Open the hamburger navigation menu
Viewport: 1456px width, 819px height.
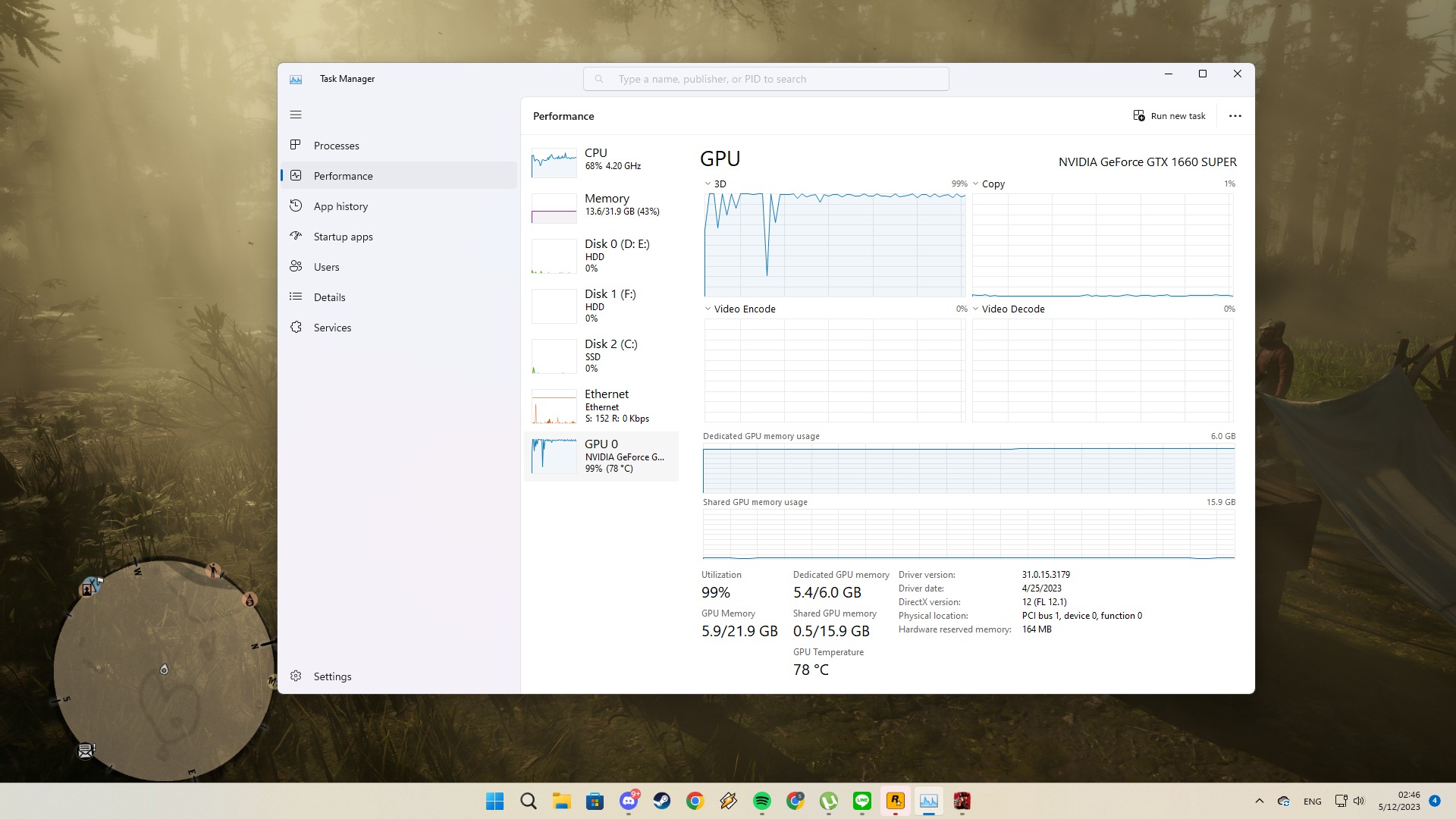[x=296, y=115]
